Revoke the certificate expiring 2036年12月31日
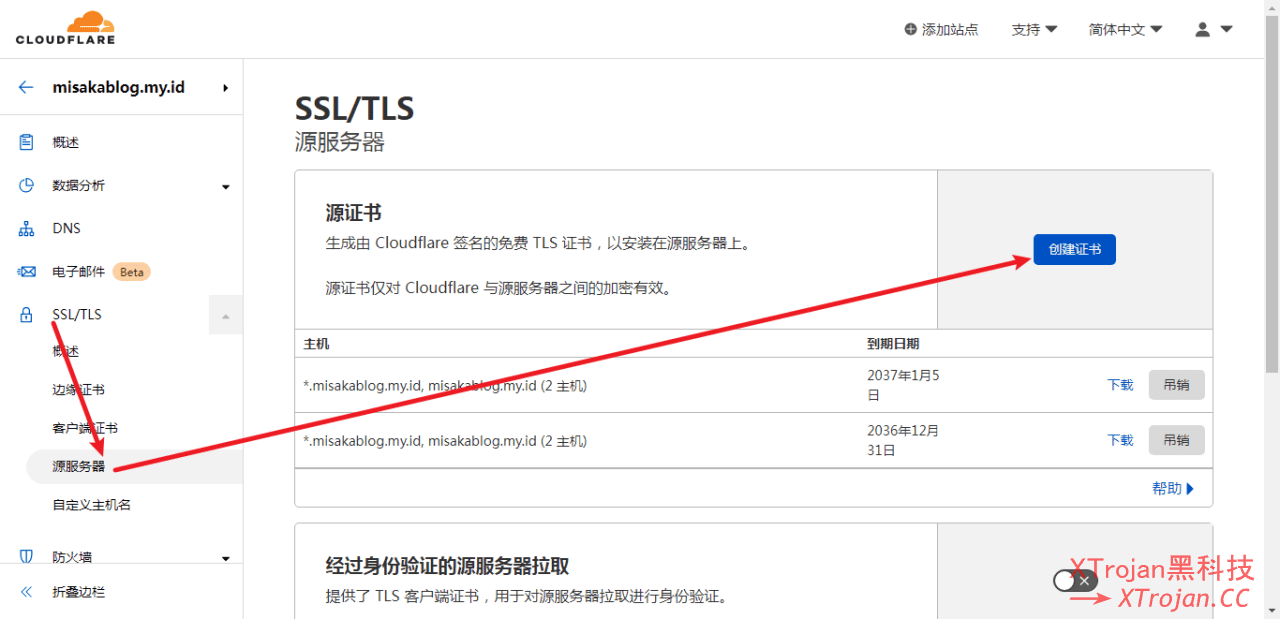Screen dimensions: 1280x619 (1176, 440)
